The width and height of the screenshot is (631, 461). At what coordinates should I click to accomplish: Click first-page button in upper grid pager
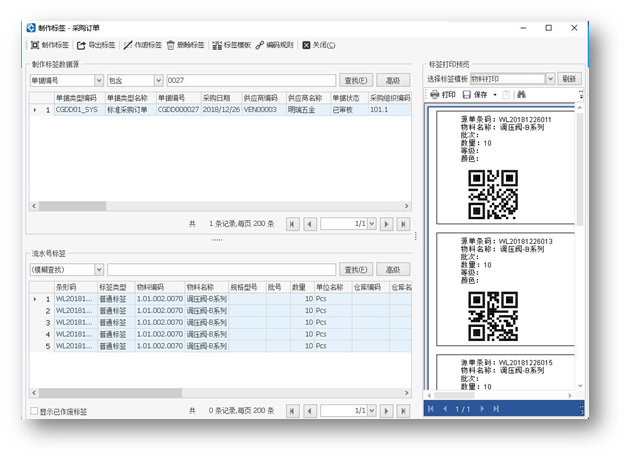(293, 224)
